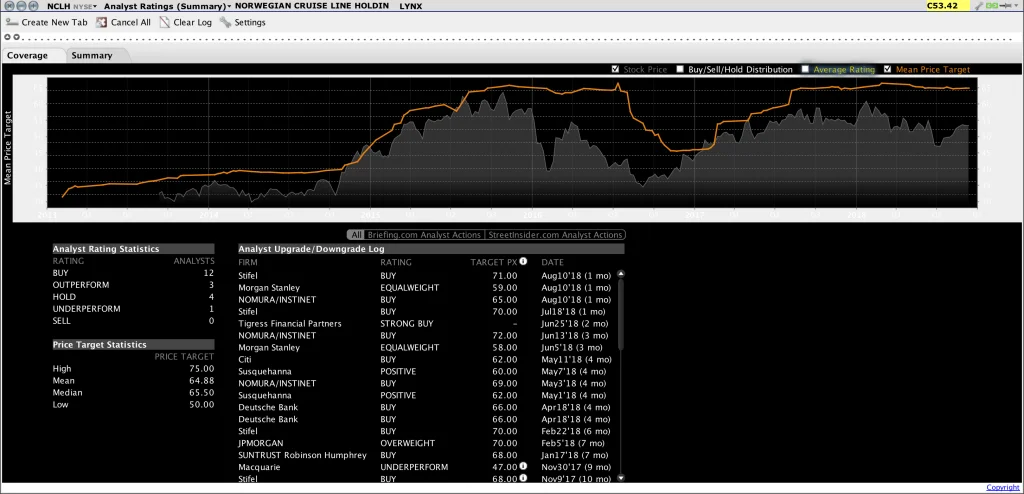Image resolution: width=1024 pixels, height=494 pixels.
Task: Click the expand-down arrow icon below toolbar
Action: 14,37
